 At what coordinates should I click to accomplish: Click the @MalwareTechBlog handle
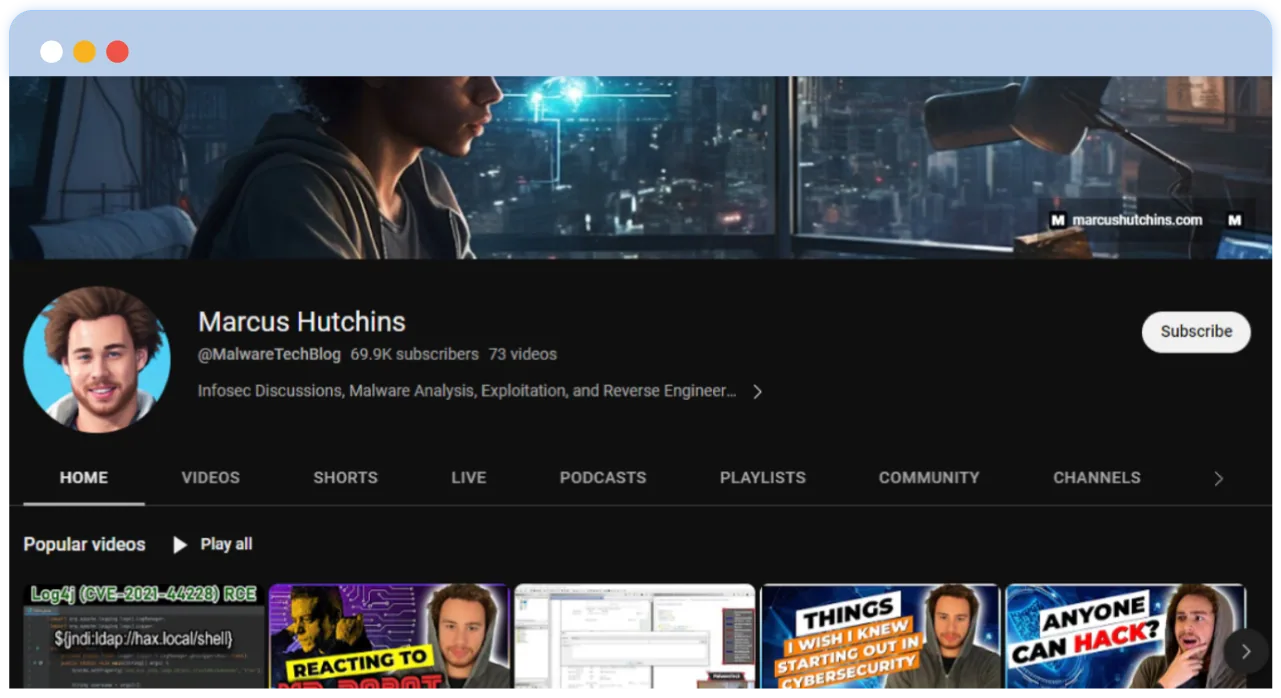[269, 354]
